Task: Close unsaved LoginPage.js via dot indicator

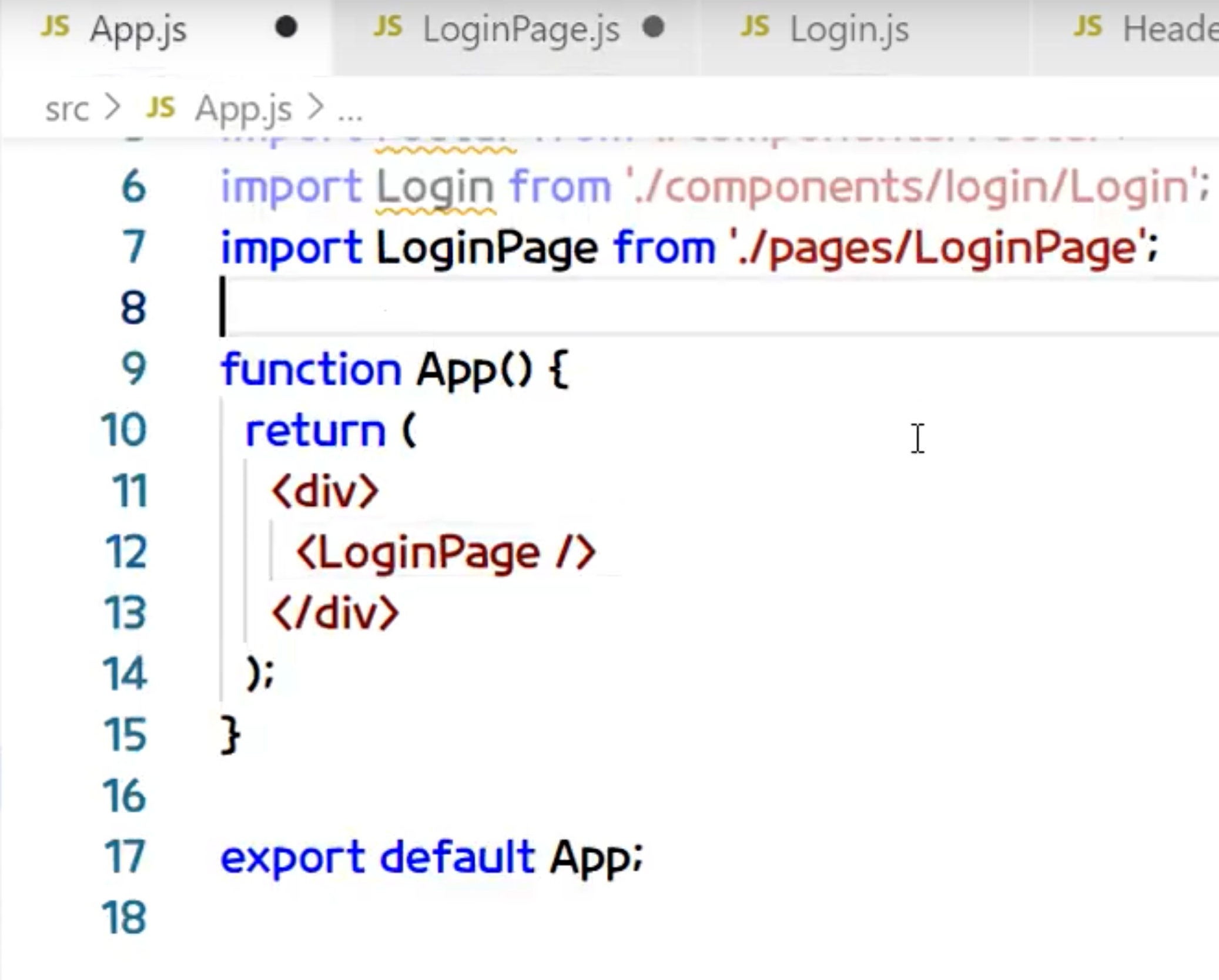Action: pyautogui.click(x=654, y=28)
